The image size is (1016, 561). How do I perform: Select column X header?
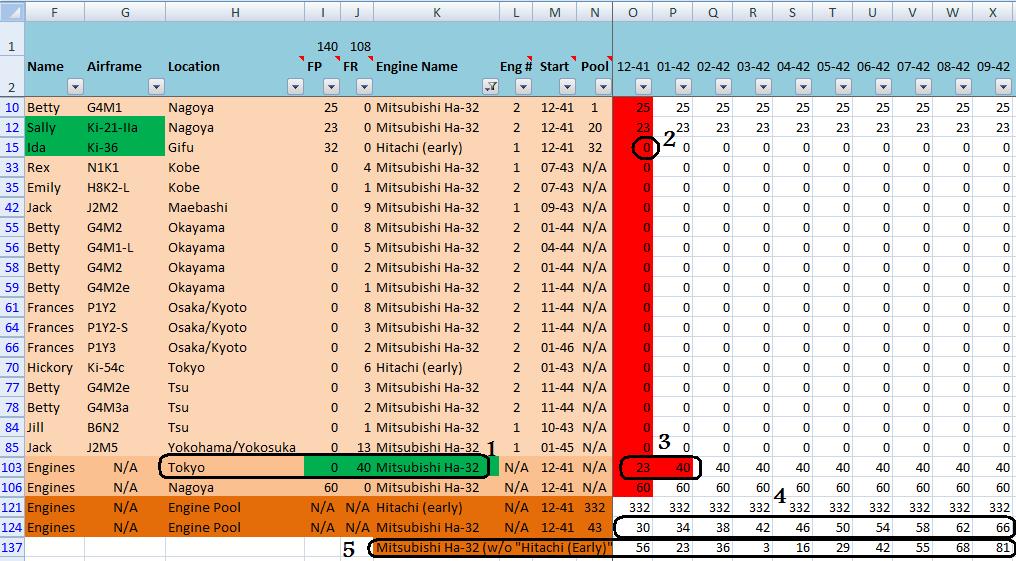click(993, 12)
